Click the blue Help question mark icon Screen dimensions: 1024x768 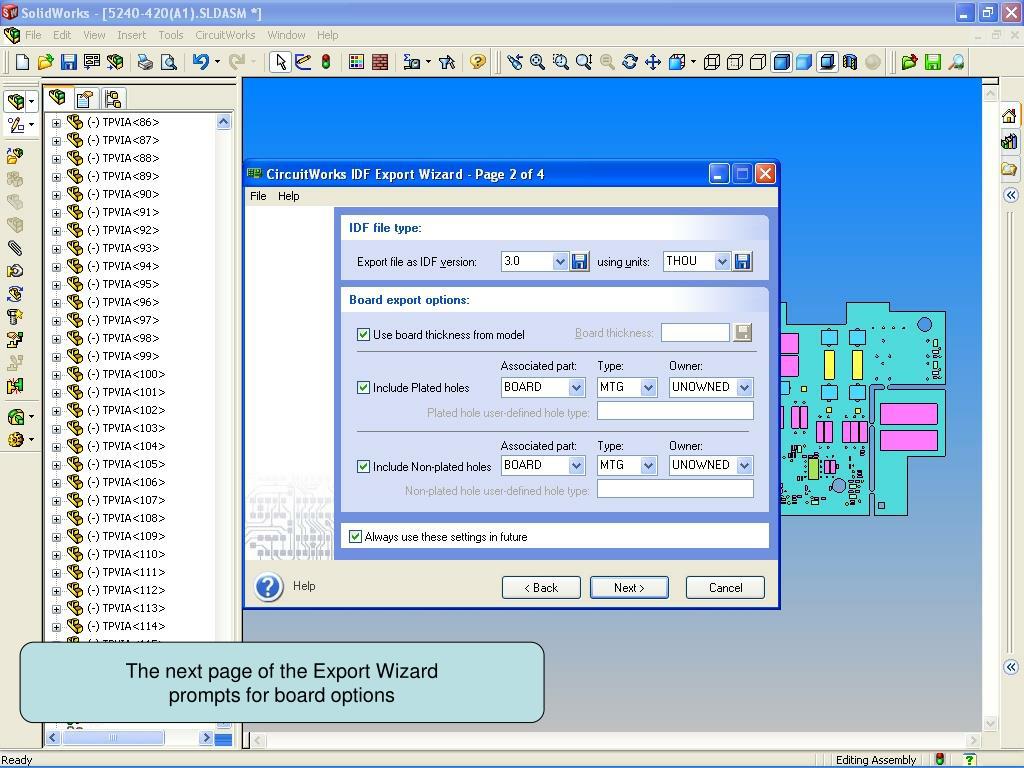coord(268,586)
